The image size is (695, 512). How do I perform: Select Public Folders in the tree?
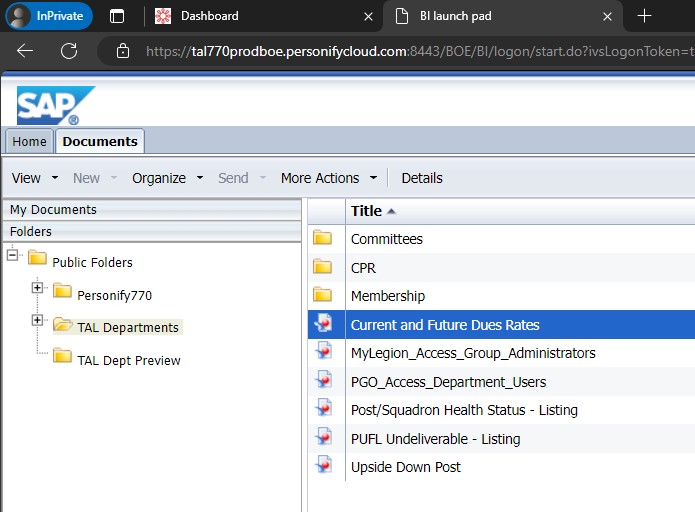(92, 262)
